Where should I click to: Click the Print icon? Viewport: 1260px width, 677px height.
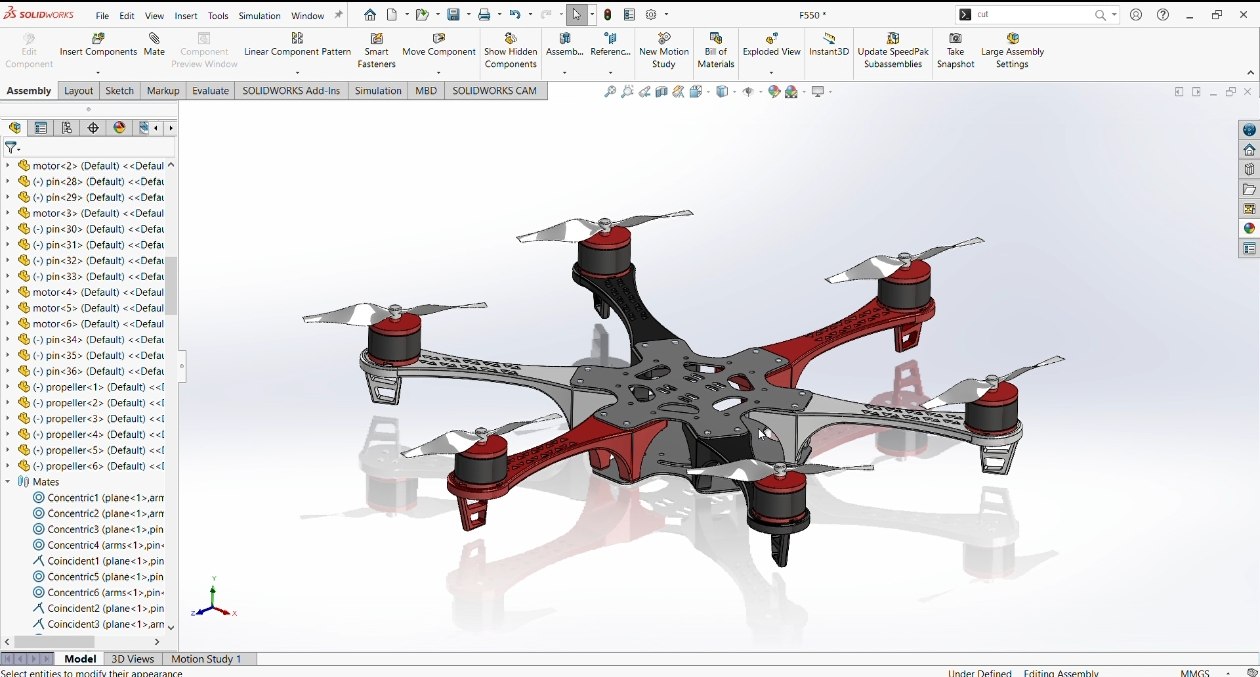[x=484, y=15]
